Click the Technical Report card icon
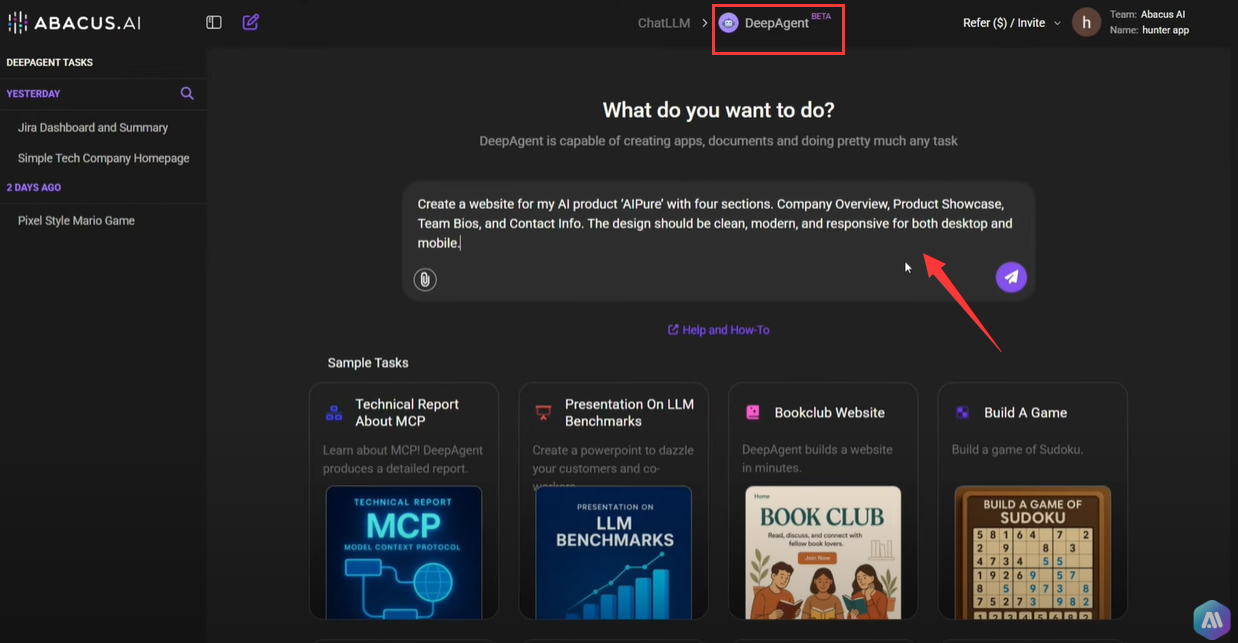This screenshot has width=1238, height=643. [x=334, y=412]
